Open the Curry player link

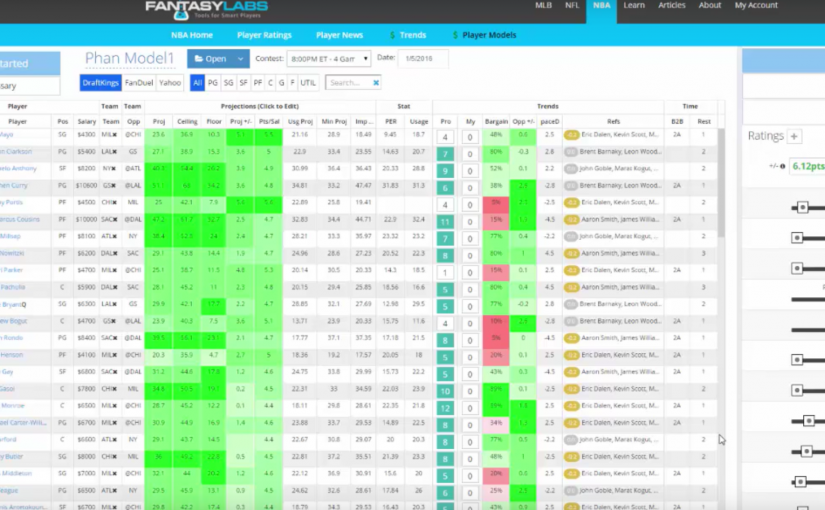pos(14,185)
